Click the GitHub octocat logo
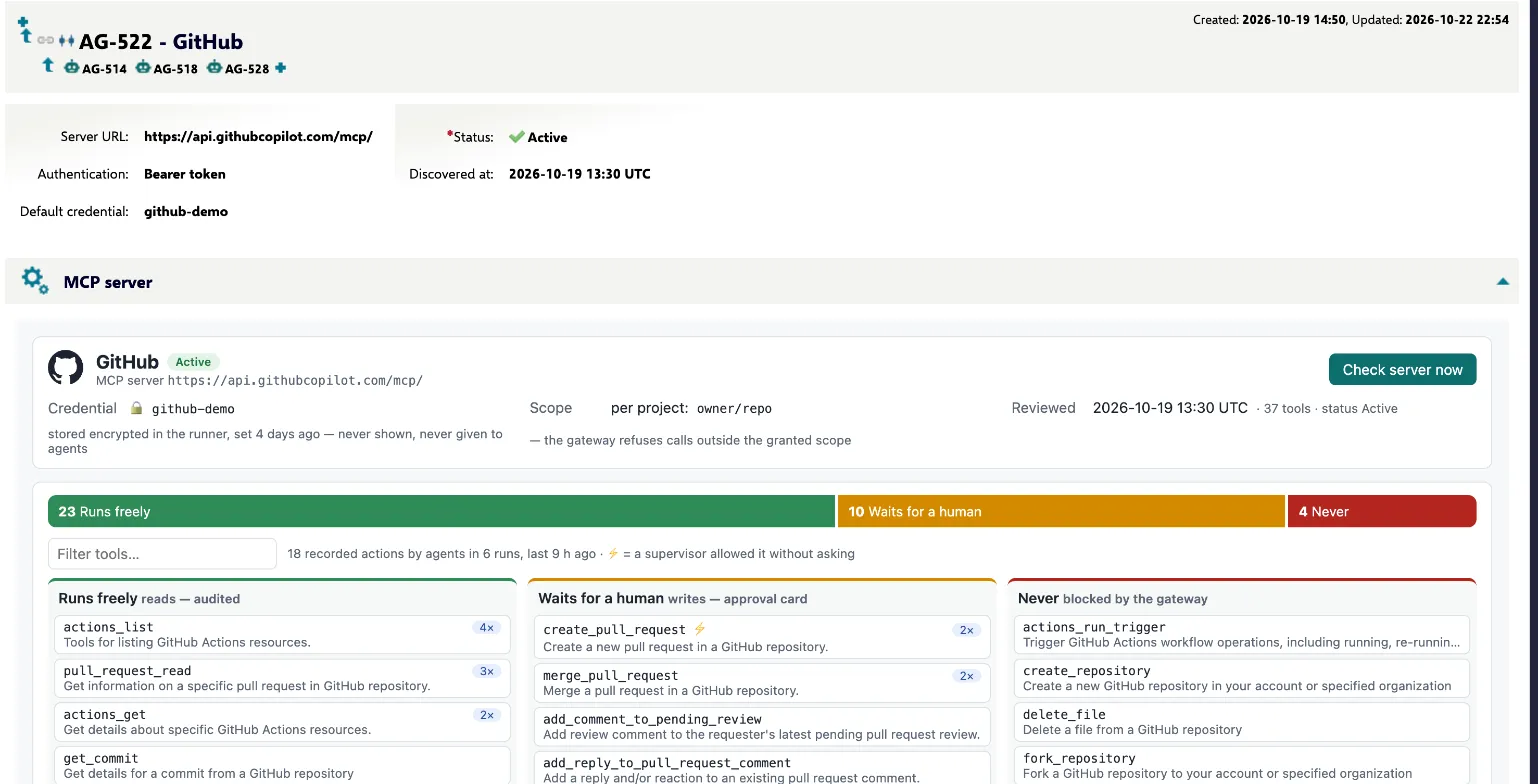This screenshot has width=1538, height=784. tap(66, 368)
